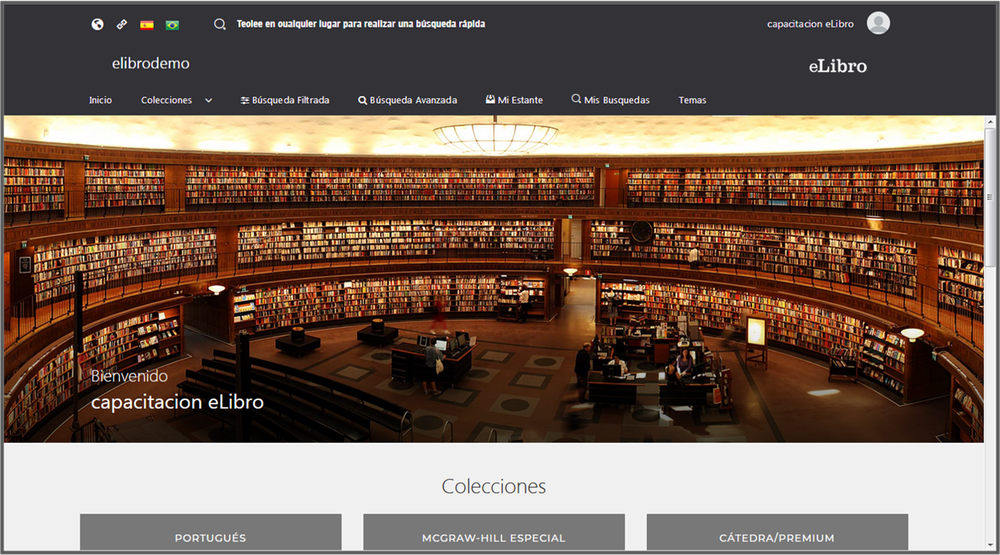
Task: Select the Portugués collection button
Action: (210, 536)
